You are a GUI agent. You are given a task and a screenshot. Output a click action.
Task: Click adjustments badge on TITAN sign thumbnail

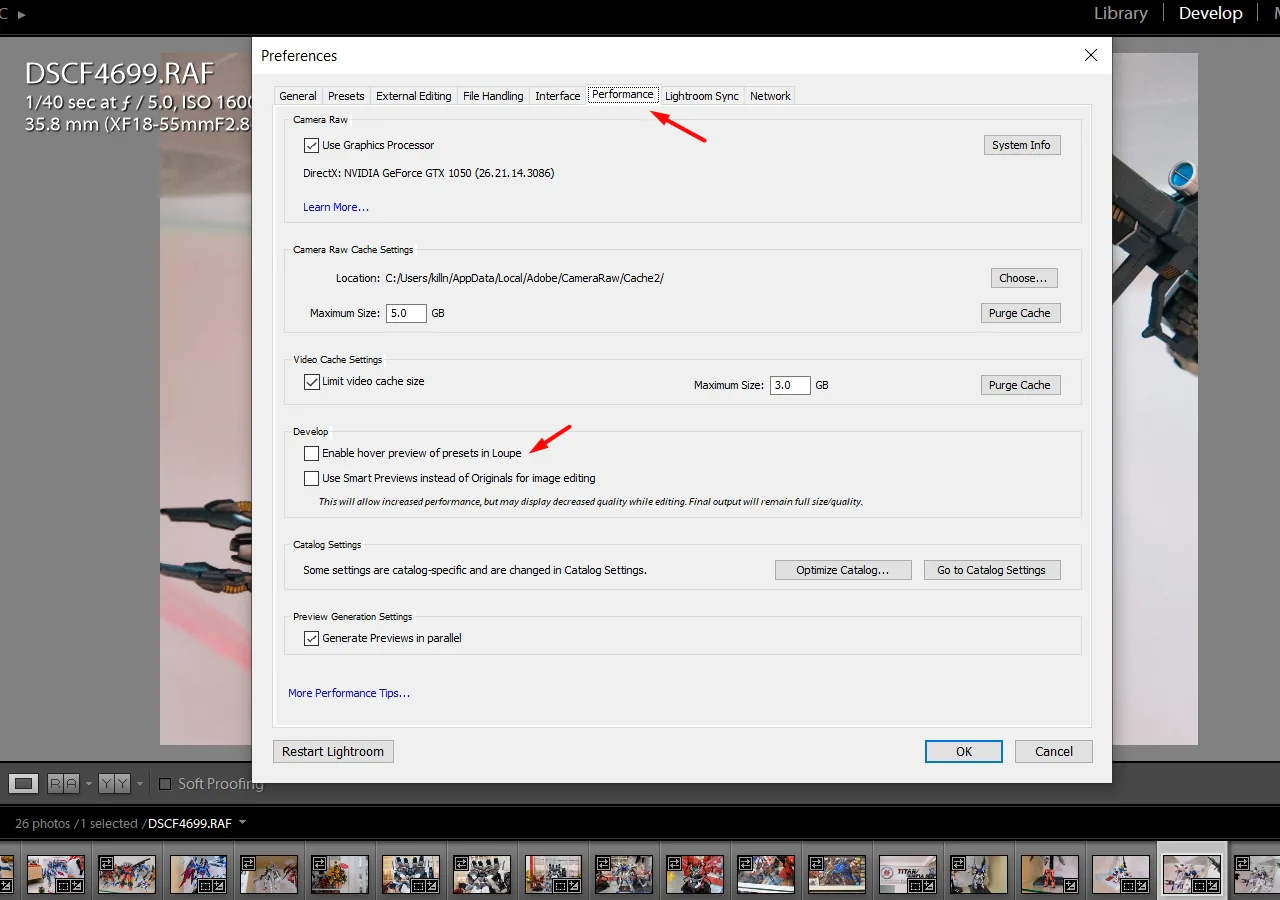click(x=929, y=885)
